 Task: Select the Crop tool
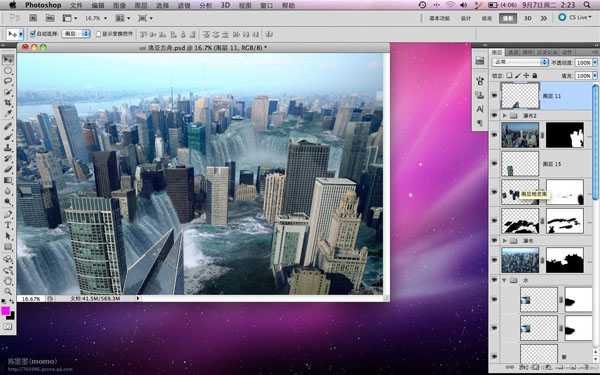[x=8, y=103]
